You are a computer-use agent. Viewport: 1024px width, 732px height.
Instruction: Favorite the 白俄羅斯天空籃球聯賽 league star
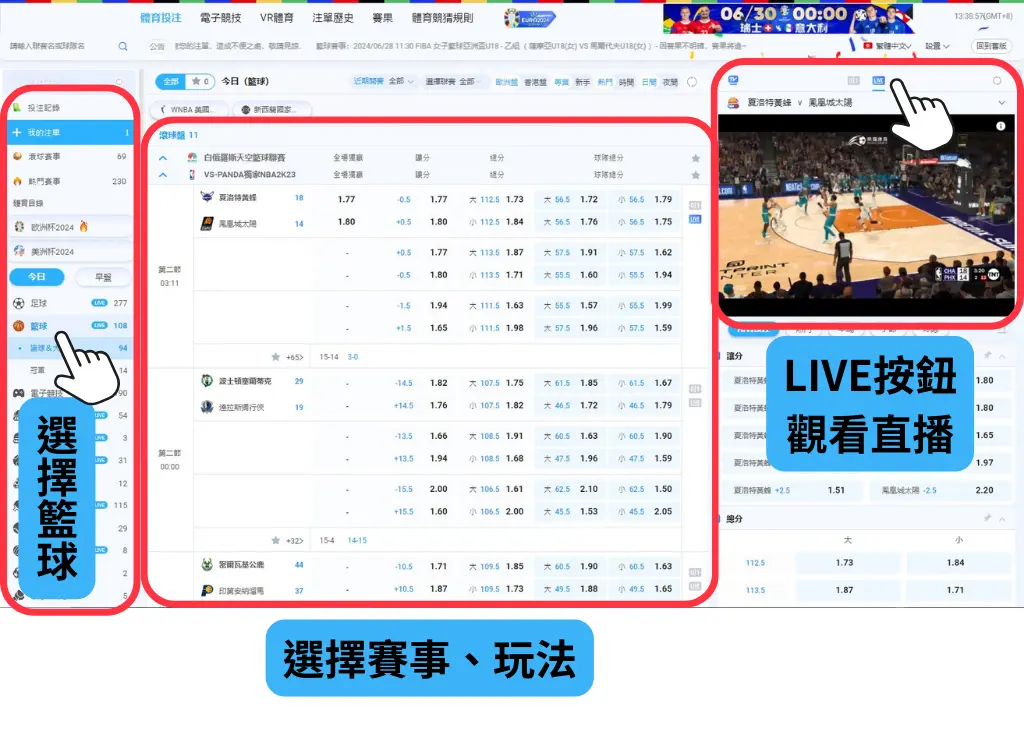click(x=696, y=158)
